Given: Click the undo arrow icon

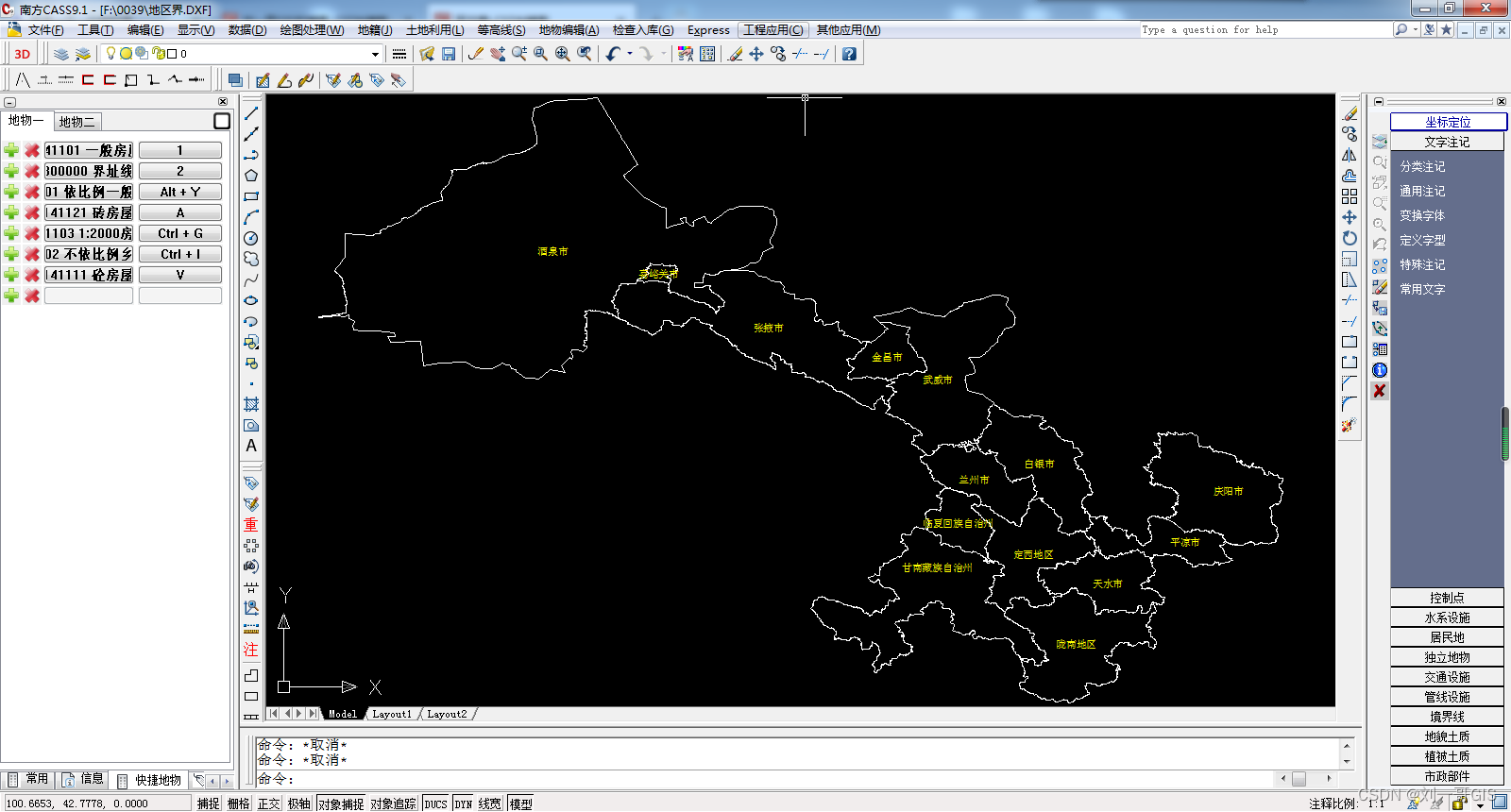Looking at the screenshot, I should [x=614, y=54].
